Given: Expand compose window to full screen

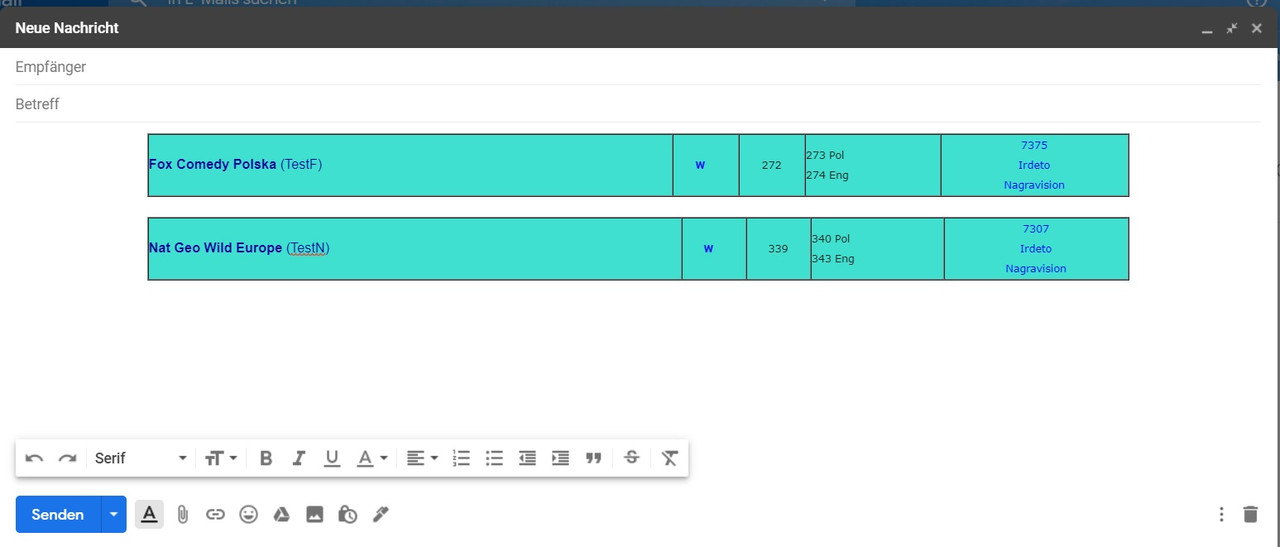Looking at the screenshot, I should pos(1232,28).
